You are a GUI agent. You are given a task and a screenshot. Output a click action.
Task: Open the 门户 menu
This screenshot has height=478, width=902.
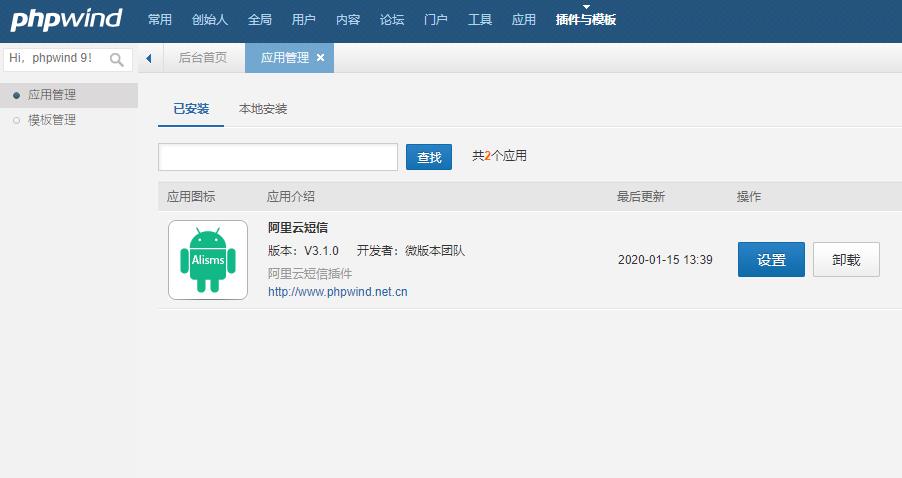435,20
